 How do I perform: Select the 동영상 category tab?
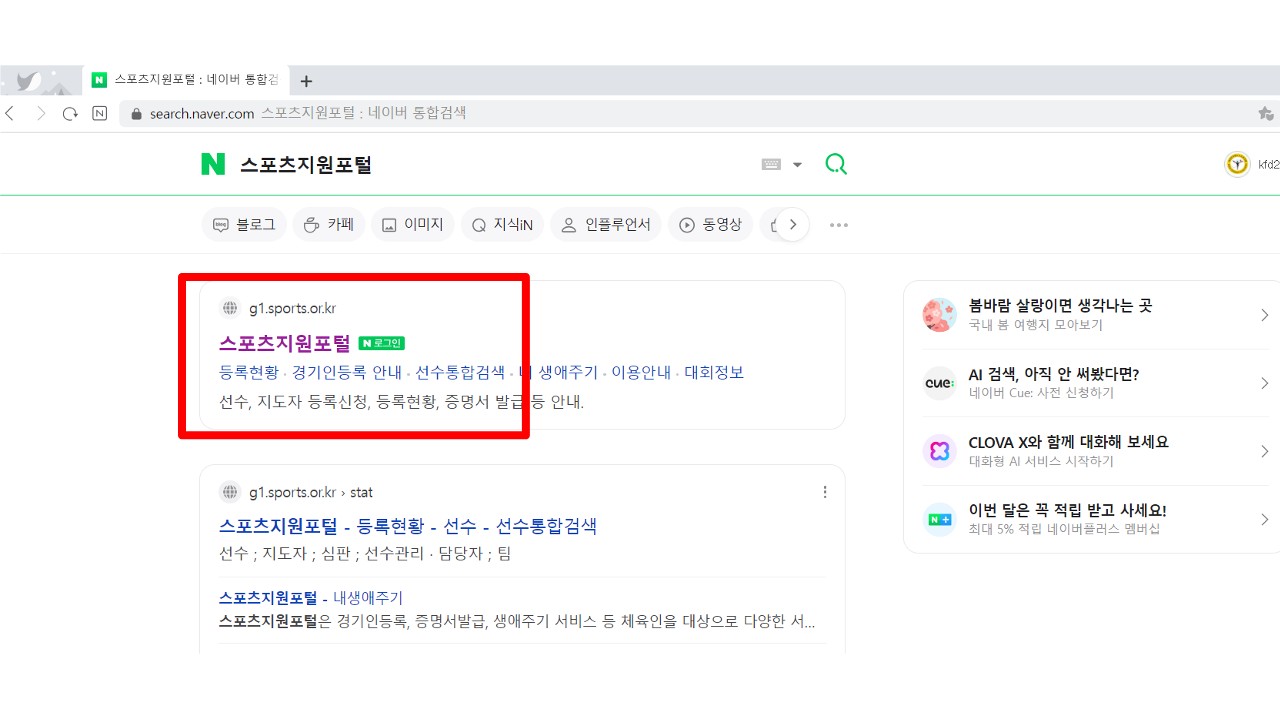click(710, 225)
